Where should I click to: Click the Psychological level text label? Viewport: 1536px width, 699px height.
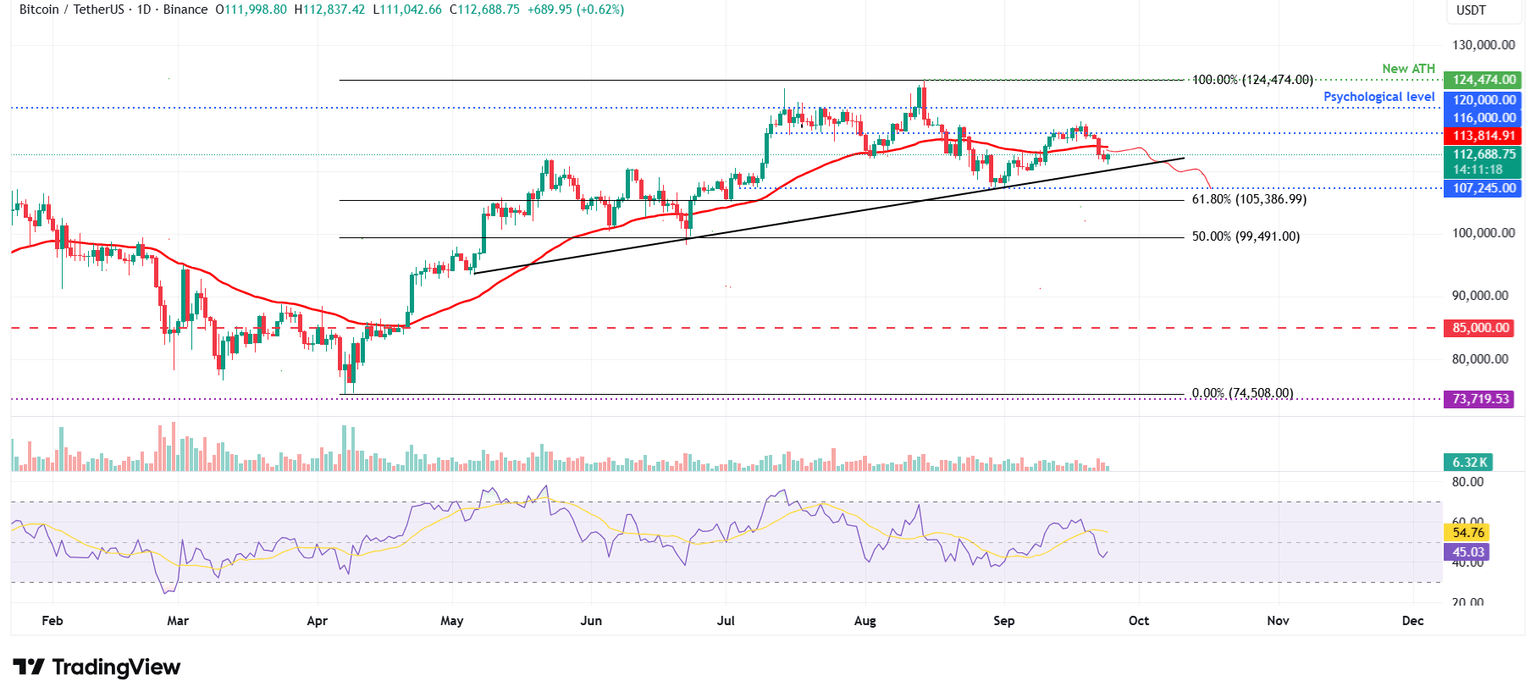click(1379, 96)
